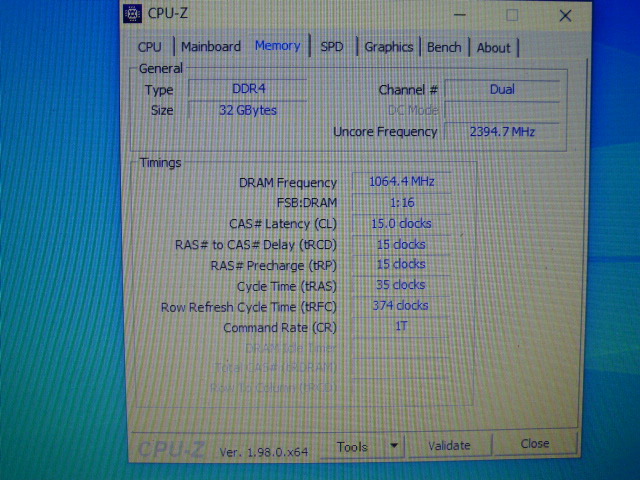Viewport: 640px width, 480px height.
Task: Go to the Bench tab
Action: (444, 47)
